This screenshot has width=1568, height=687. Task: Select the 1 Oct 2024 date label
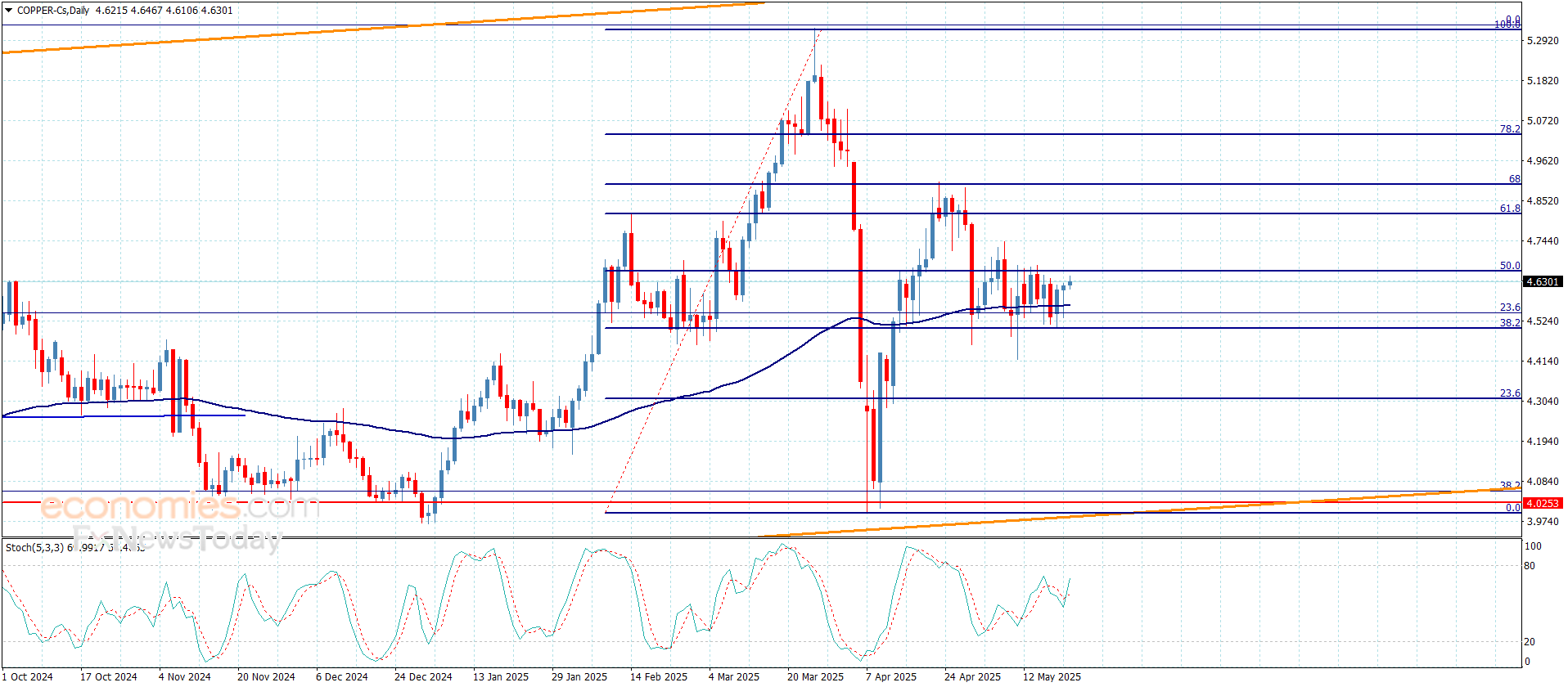pyautogui.click(x=29, y=676)
